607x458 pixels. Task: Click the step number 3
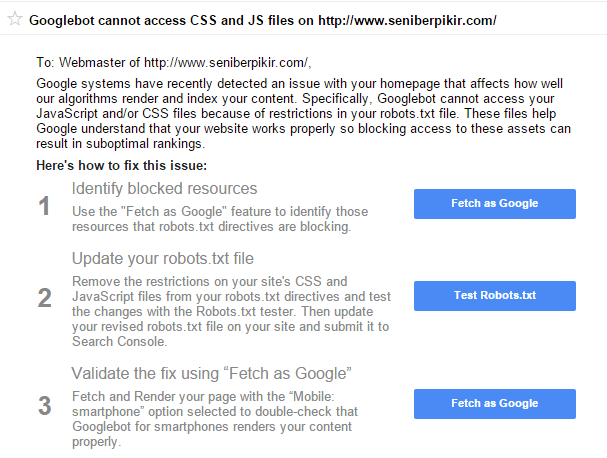[45, 406]
